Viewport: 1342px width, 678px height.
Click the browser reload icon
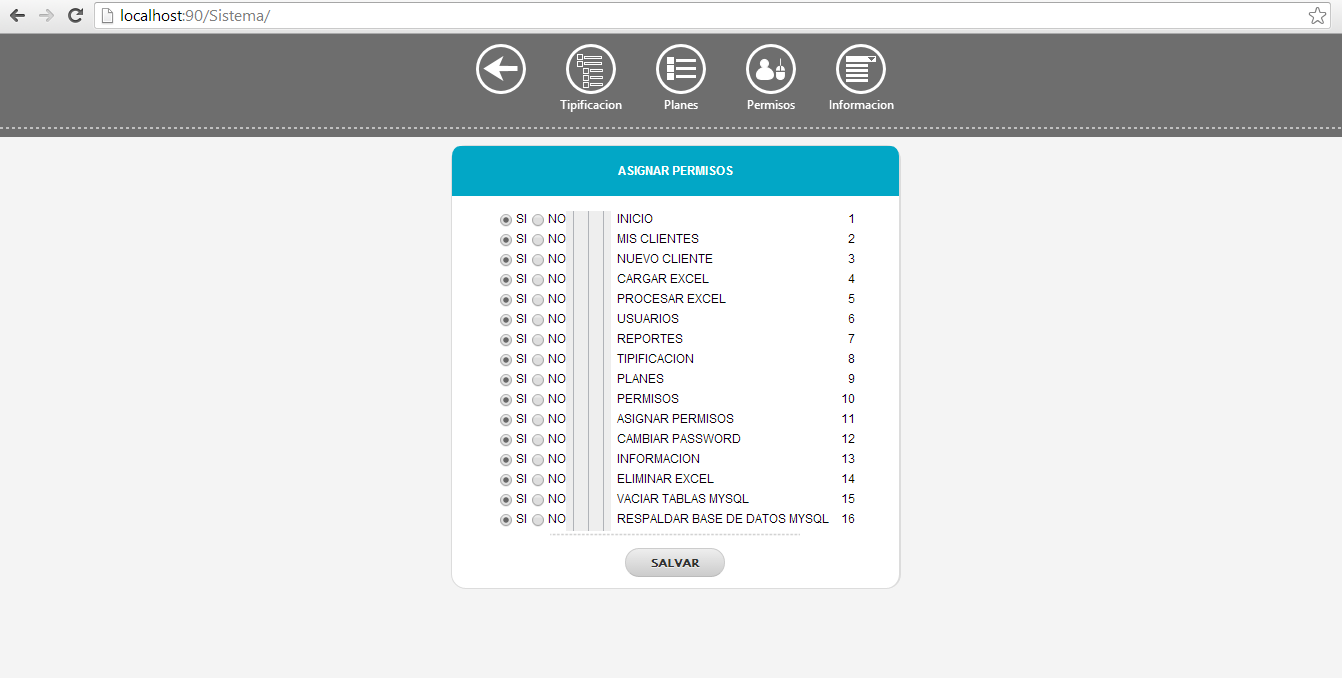pyautogui.click(x=75, y=16)
